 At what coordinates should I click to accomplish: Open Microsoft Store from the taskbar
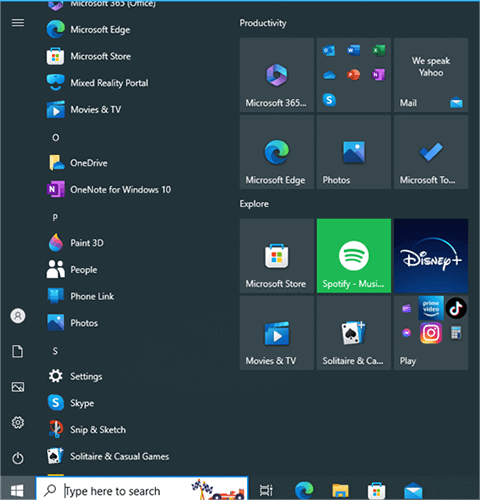376,490
